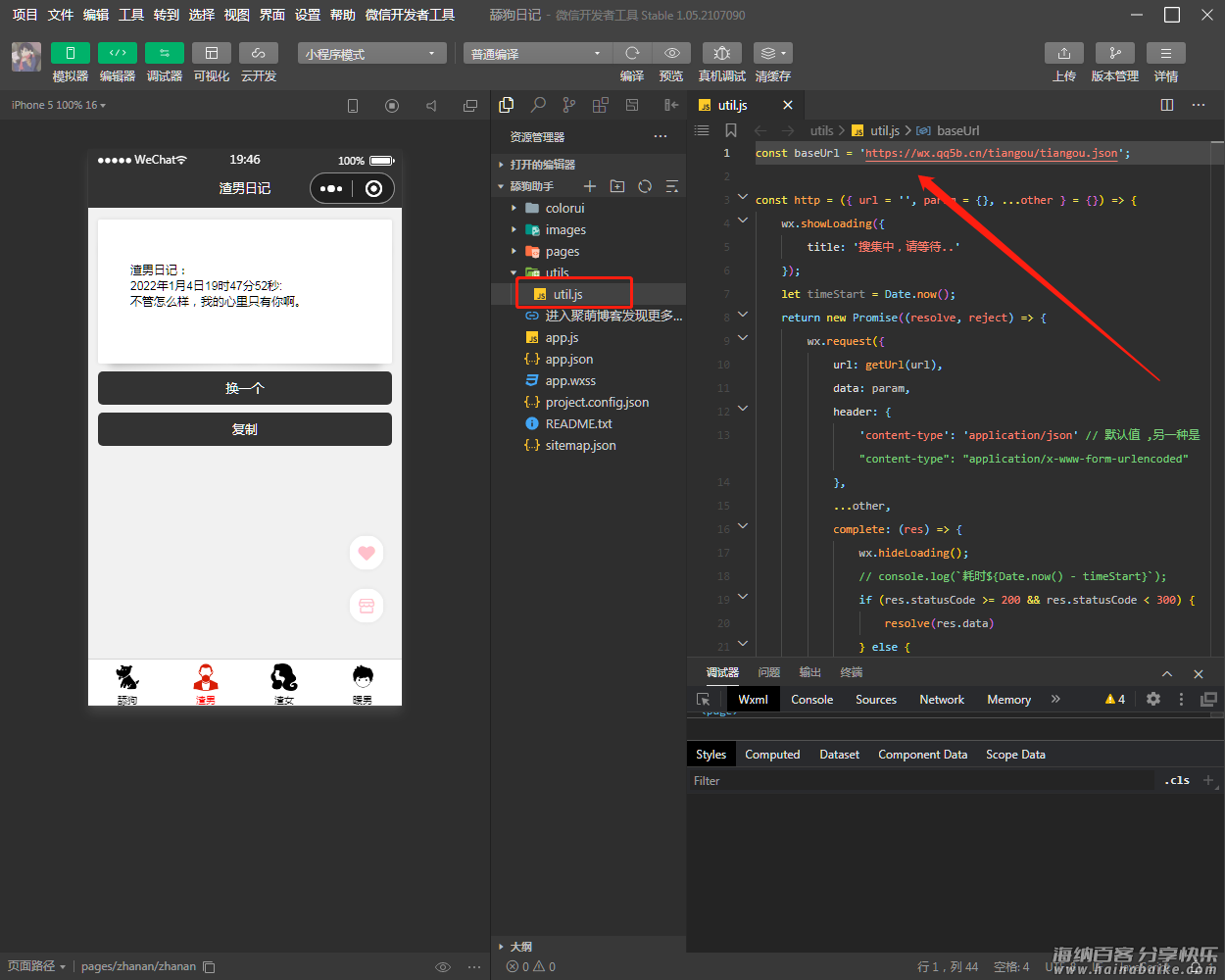This screenshot has height=980, width=1225.
Task: Copy the page path in status bar
Action: pos(209,966)
